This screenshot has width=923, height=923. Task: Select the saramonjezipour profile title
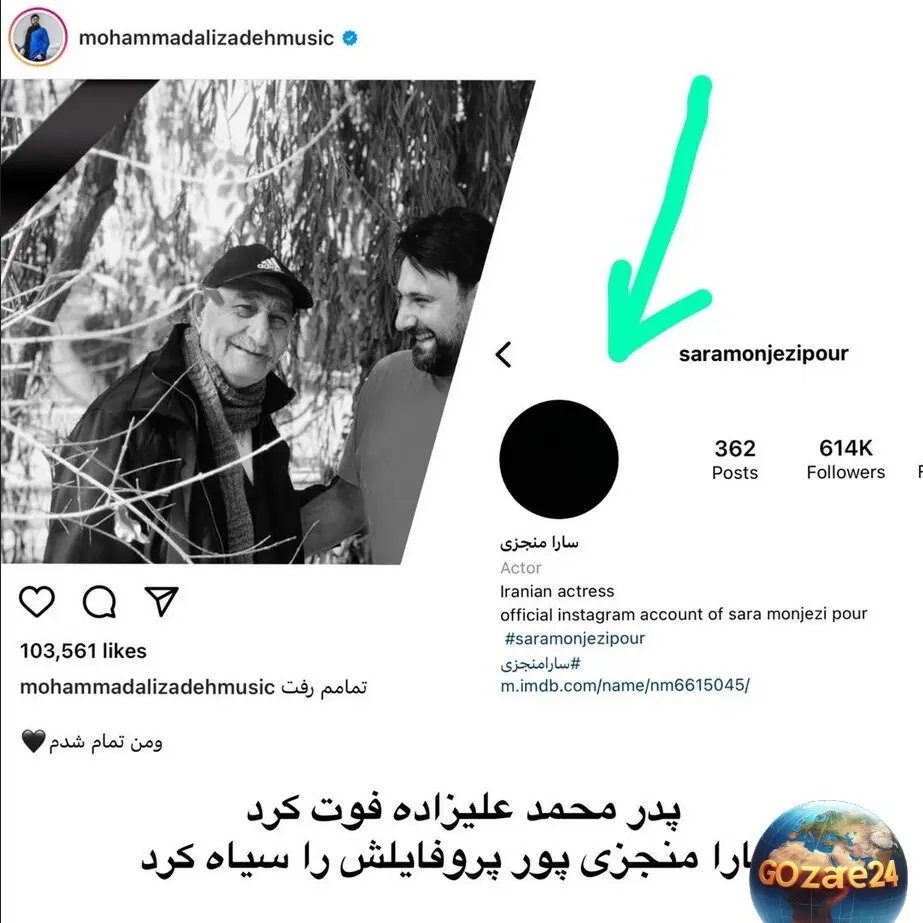(763, 354)
